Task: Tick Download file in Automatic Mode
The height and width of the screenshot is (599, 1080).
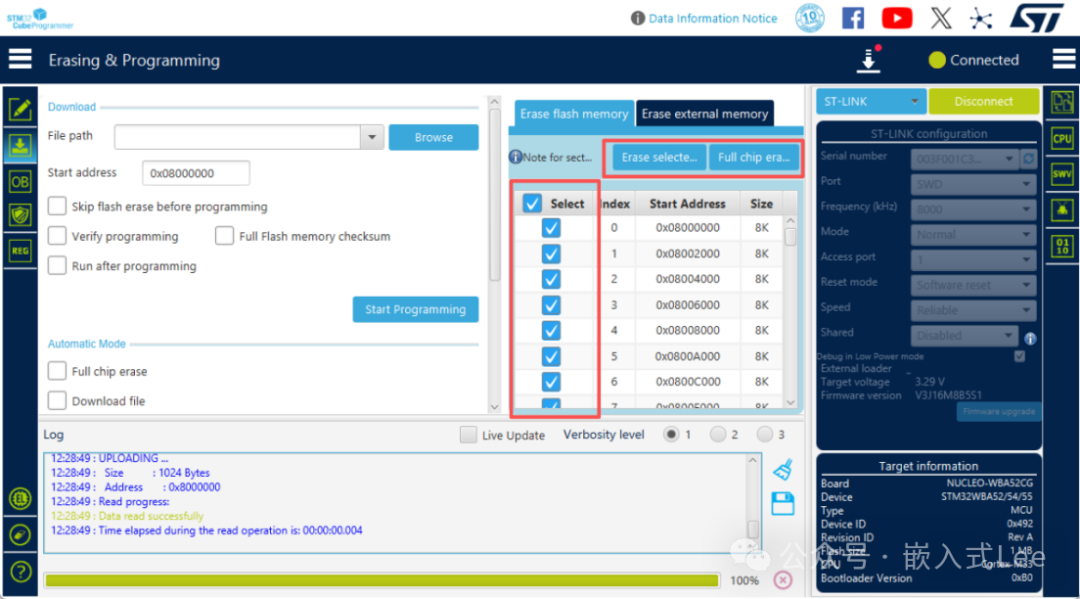Action: click(57, 400)
